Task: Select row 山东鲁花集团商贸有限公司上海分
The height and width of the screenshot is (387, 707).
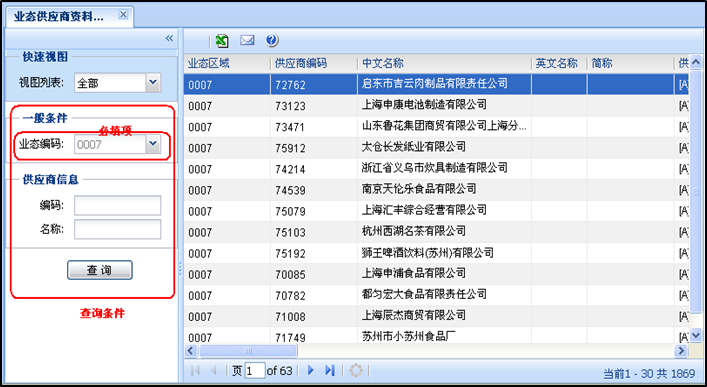Action: [x=436, y=126]
